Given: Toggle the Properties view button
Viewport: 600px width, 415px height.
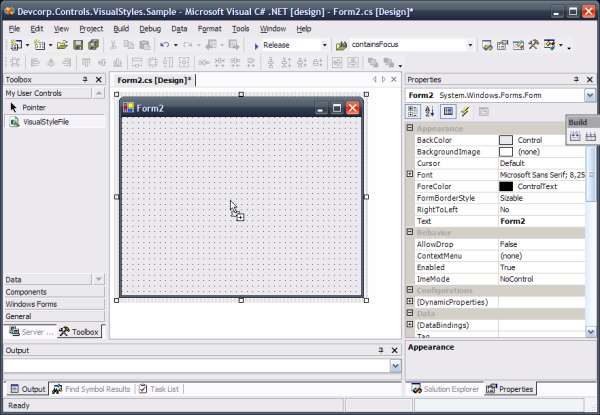Looking at the screenshot, I should 448,112.
